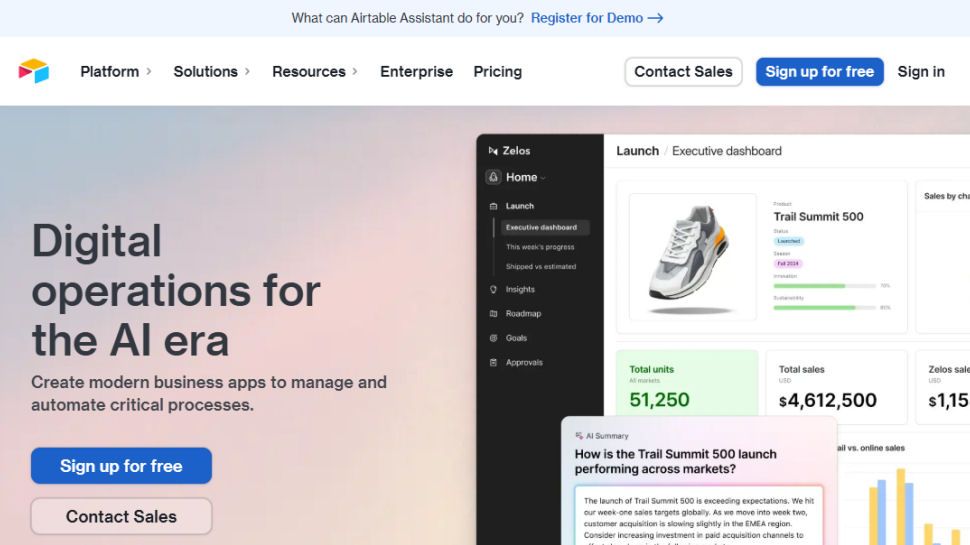Click the Roadmap sidebar icon

tap(493, 314)
